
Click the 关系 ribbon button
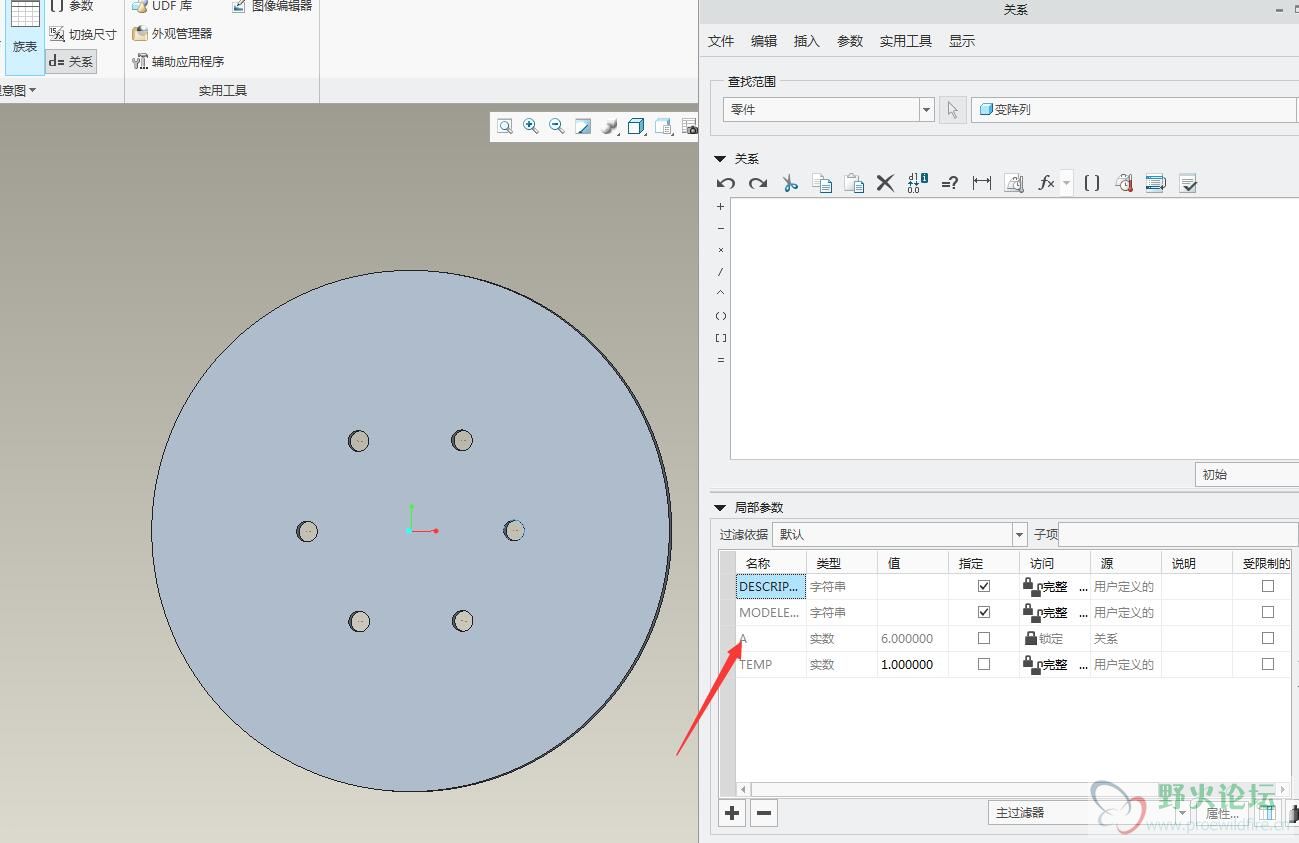tap(71, 61)
